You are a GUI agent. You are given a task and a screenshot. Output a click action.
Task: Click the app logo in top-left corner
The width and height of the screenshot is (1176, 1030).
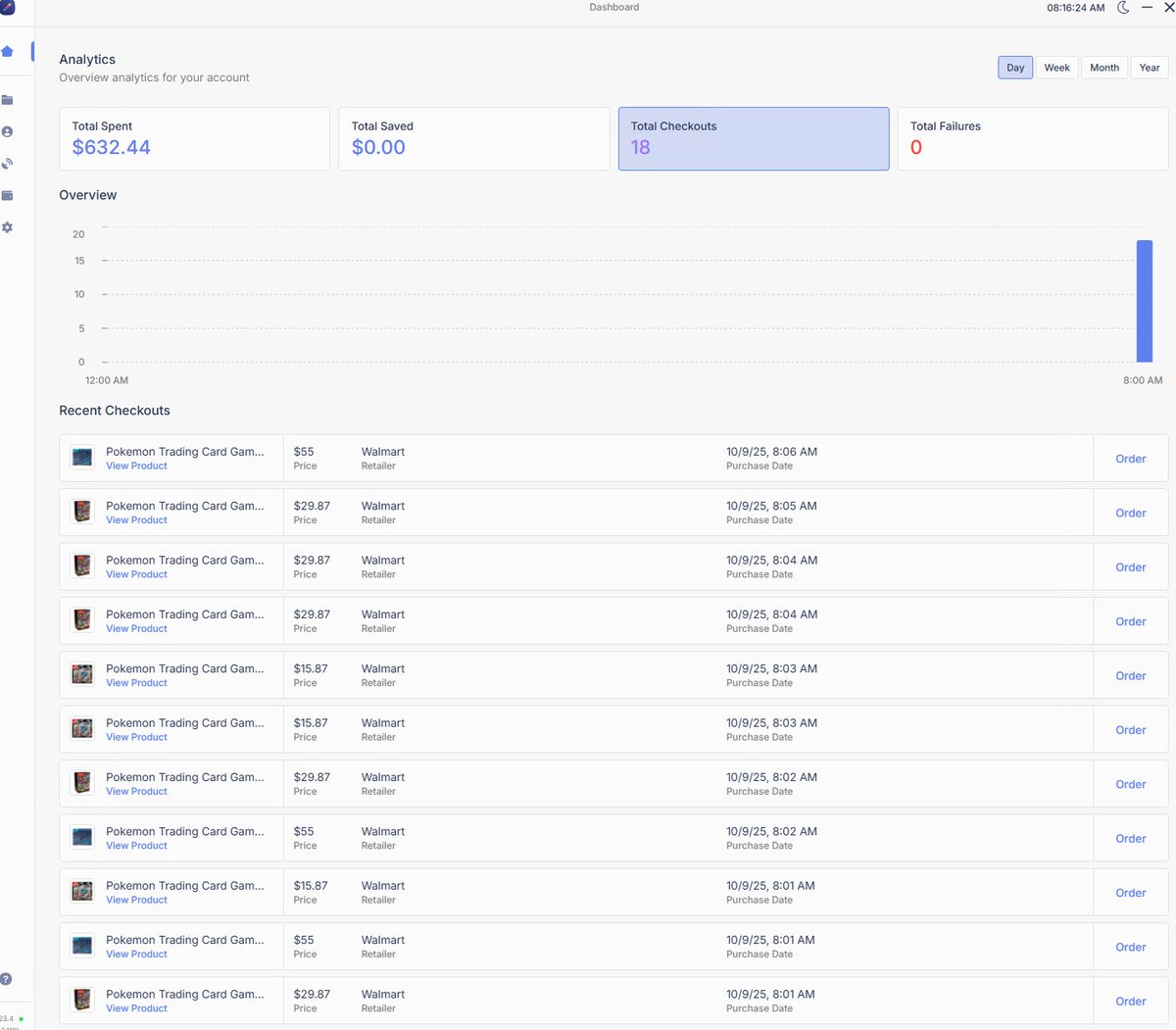point(7,7)
